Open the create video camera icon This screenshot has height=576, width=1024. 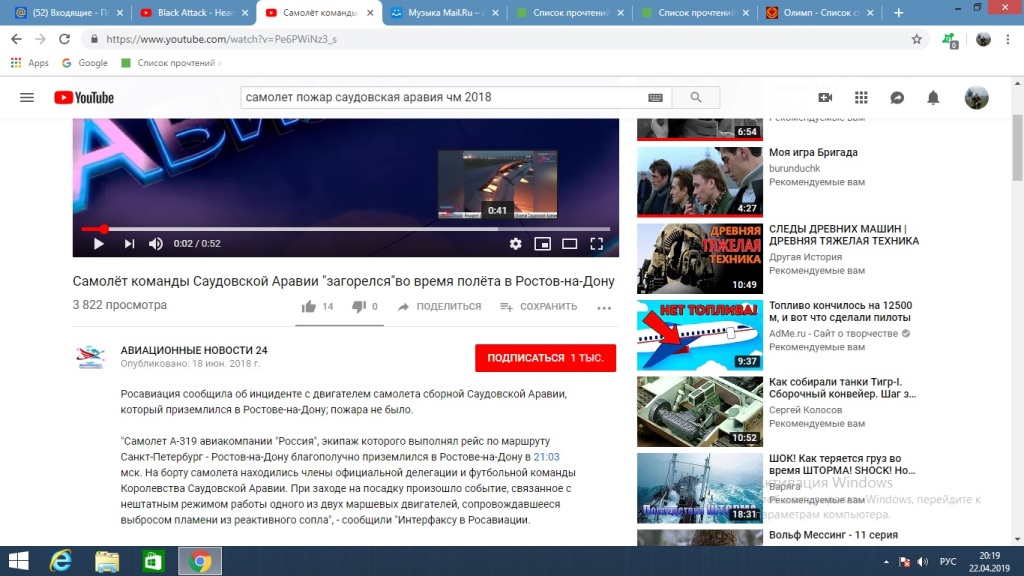tap(825, 97)
